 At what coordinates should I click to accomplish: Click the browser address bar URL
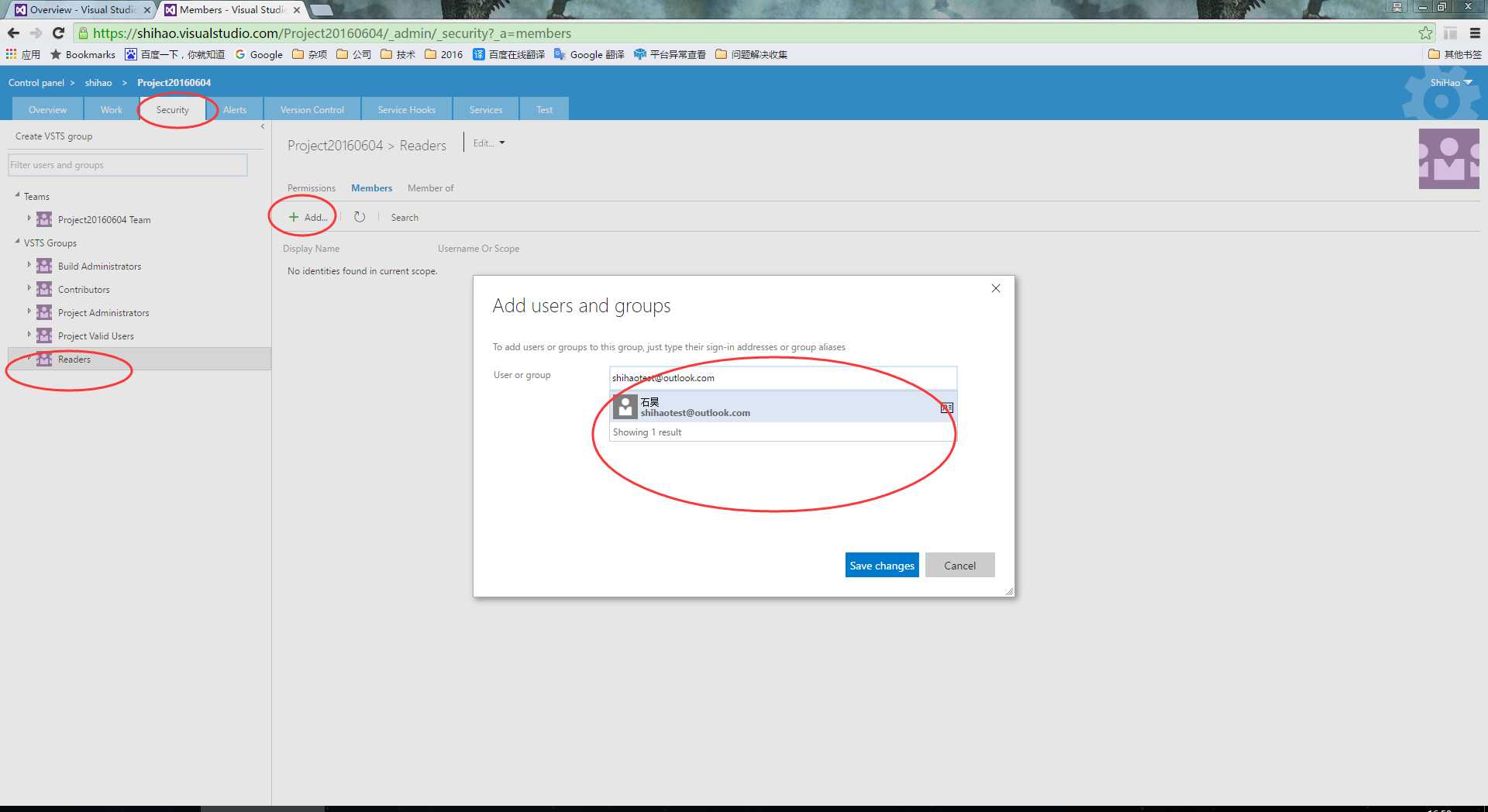pos(332,33)
